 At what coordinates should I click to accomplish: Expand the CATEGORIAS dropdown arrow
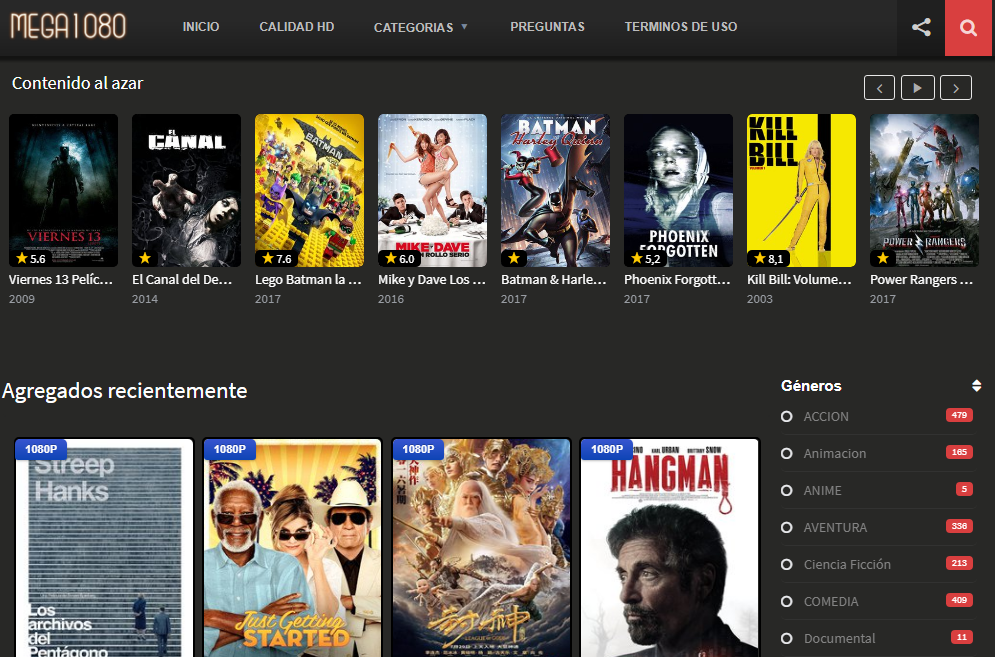[x=464, y=27]
